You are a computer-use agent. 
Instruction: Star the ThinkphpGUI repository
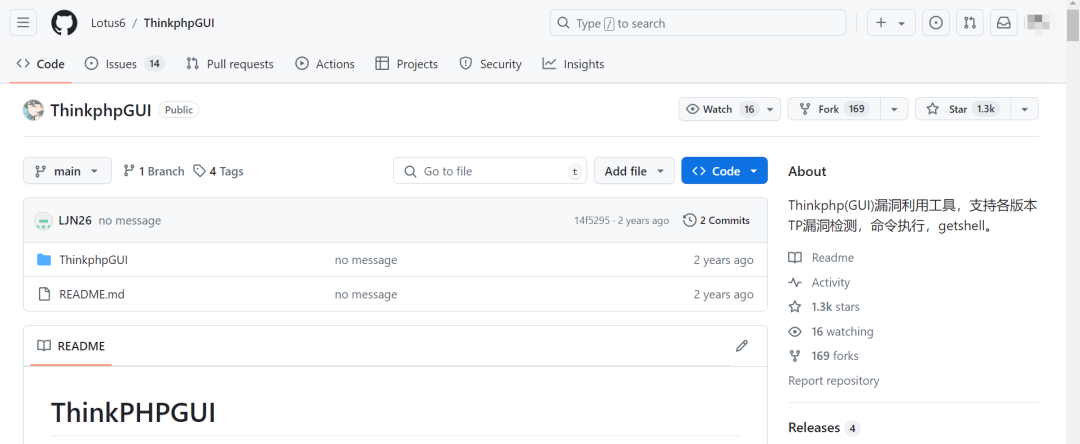point(962,109)
